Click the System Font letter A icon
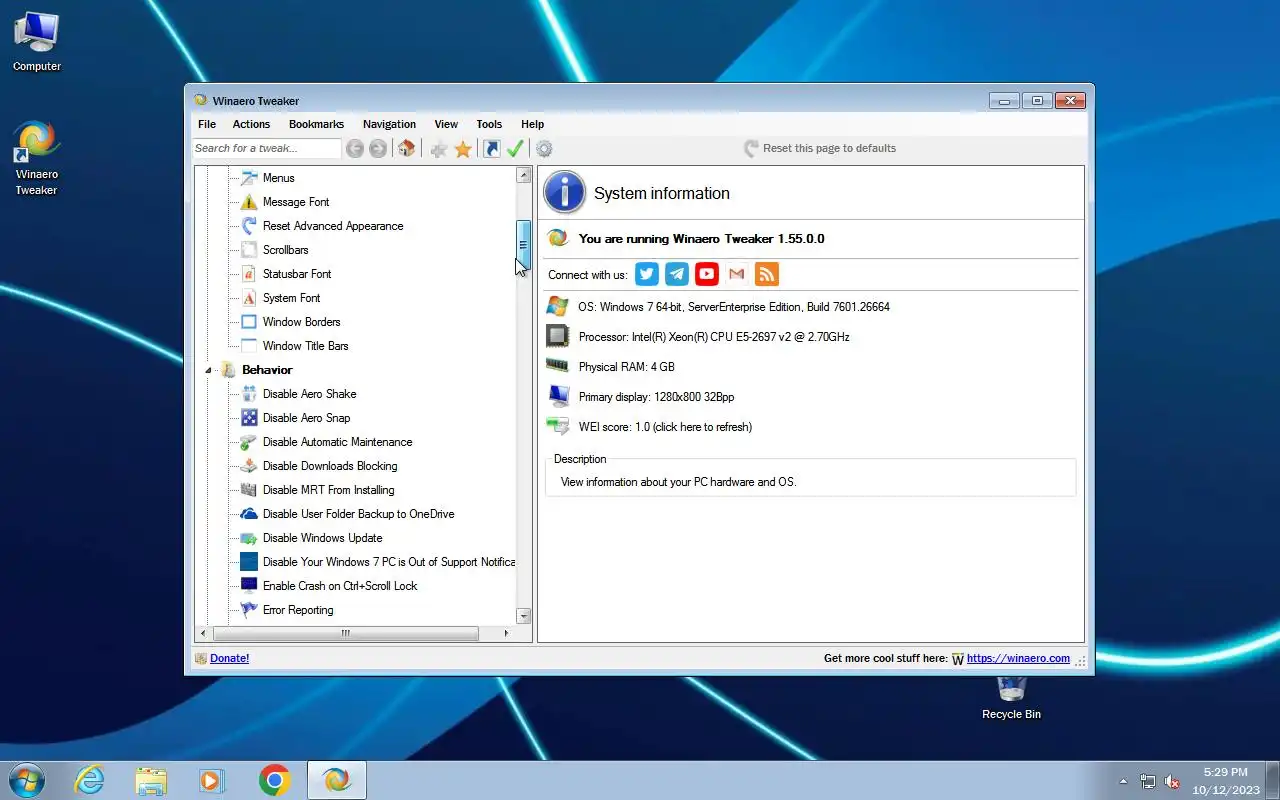Image resolution: width=1280 pixels, height=800 pixels. point(249,298)
